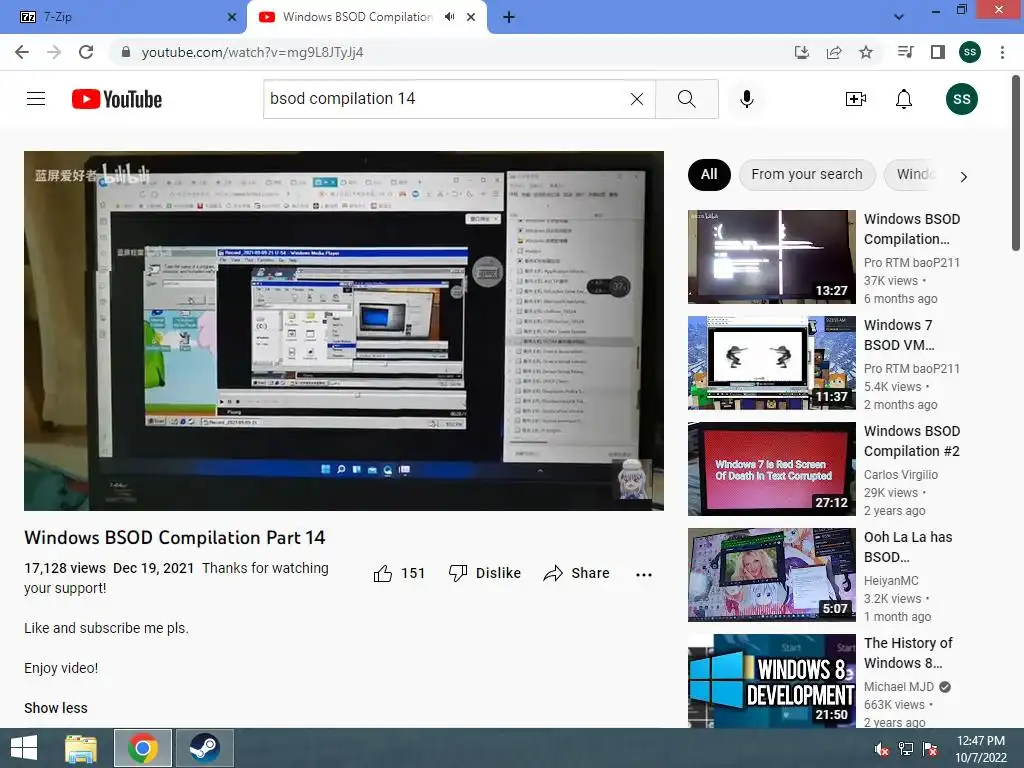
Task: Bookmark this page with the star icon
Action: (866, 52)
